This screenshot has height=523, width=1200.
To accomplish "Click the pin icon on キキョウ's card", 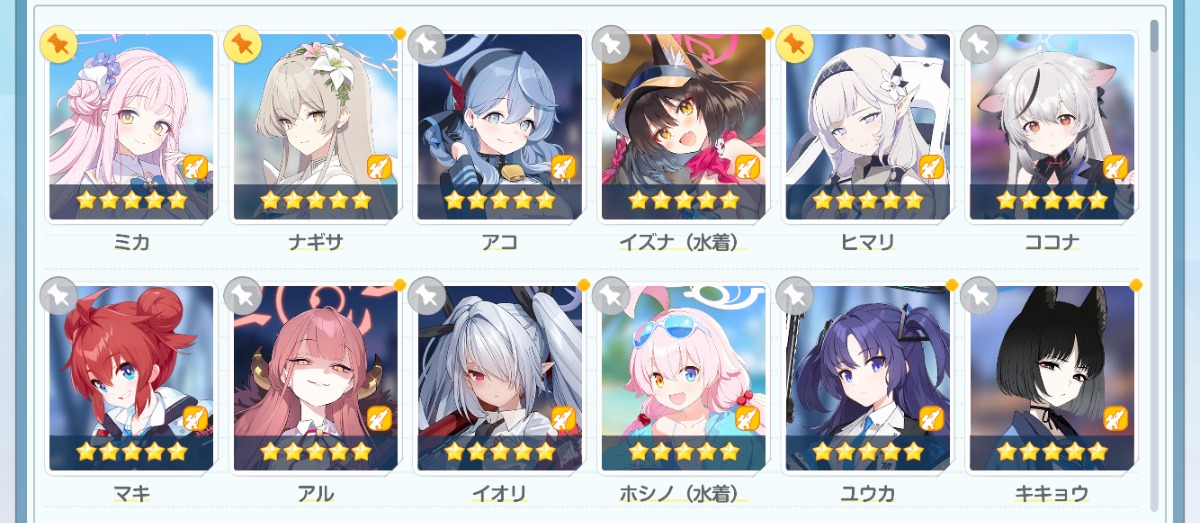I will click(979, 296).
